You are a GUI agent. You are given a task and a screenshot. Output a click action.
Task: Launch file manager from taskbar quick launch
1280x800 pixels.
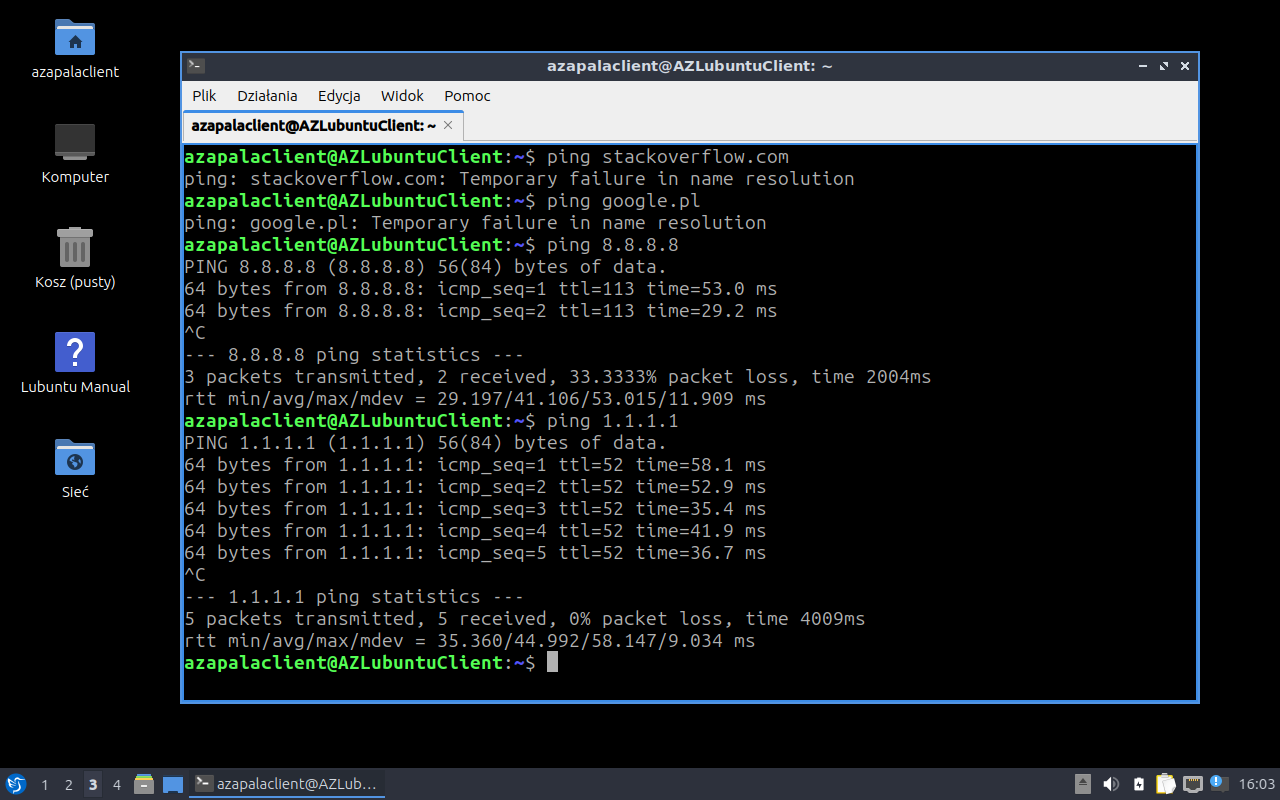144,784
